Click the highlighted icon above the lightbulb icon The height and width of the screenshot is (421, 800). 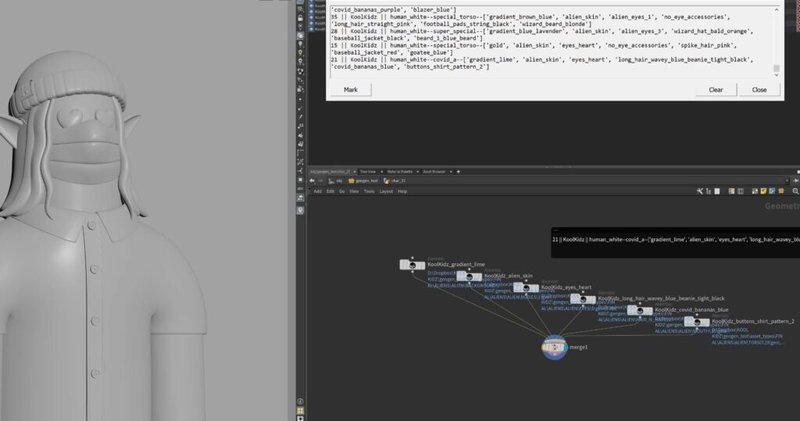[x=300, y=35]
